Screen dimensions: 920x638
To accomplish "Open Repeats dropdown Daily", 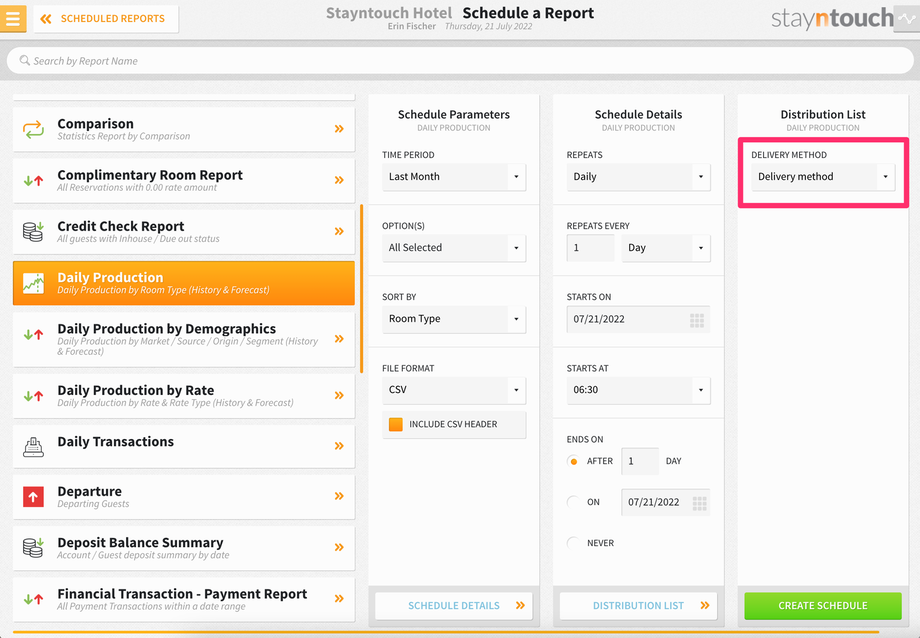I will click(x=638, y=177).
